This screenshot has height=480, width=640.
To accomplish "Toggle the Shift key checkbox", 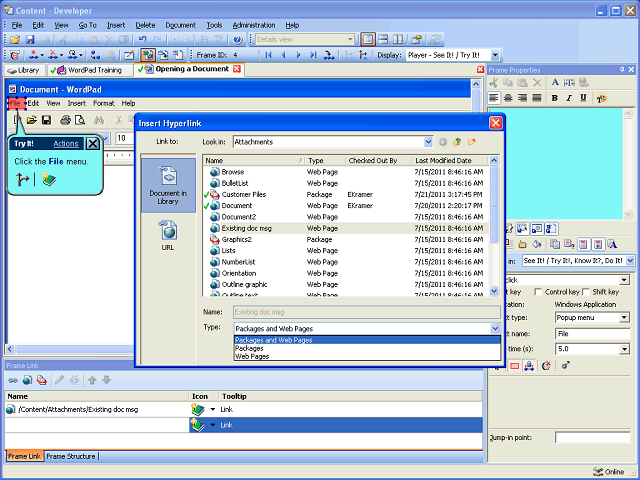I will click(586, 292).
